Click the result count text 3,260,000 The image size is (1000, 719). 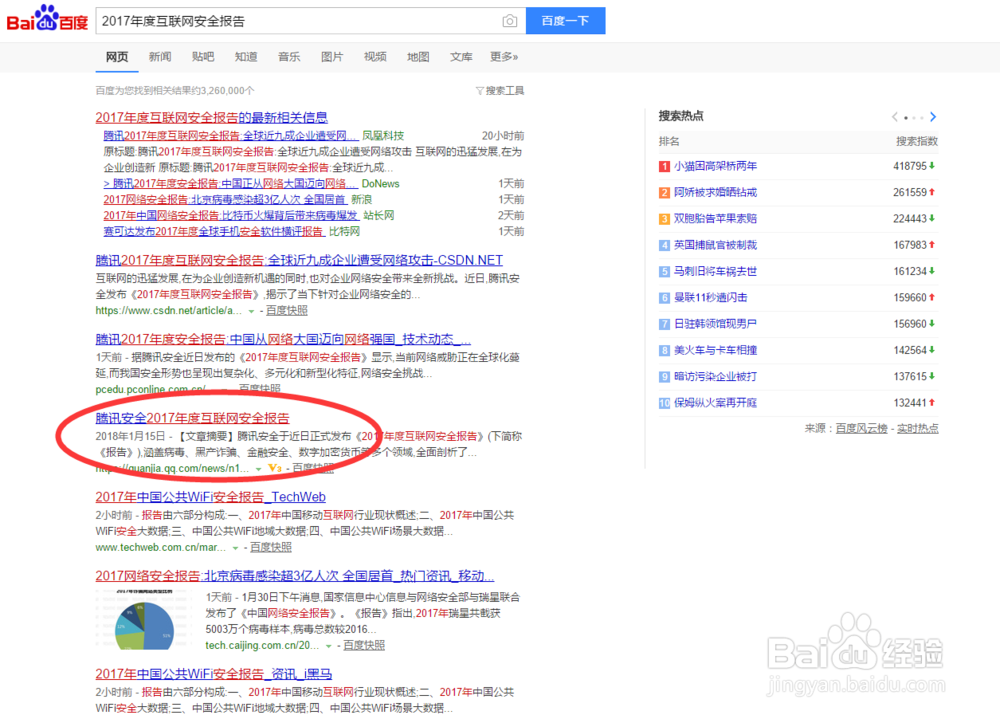coord(223,91)
